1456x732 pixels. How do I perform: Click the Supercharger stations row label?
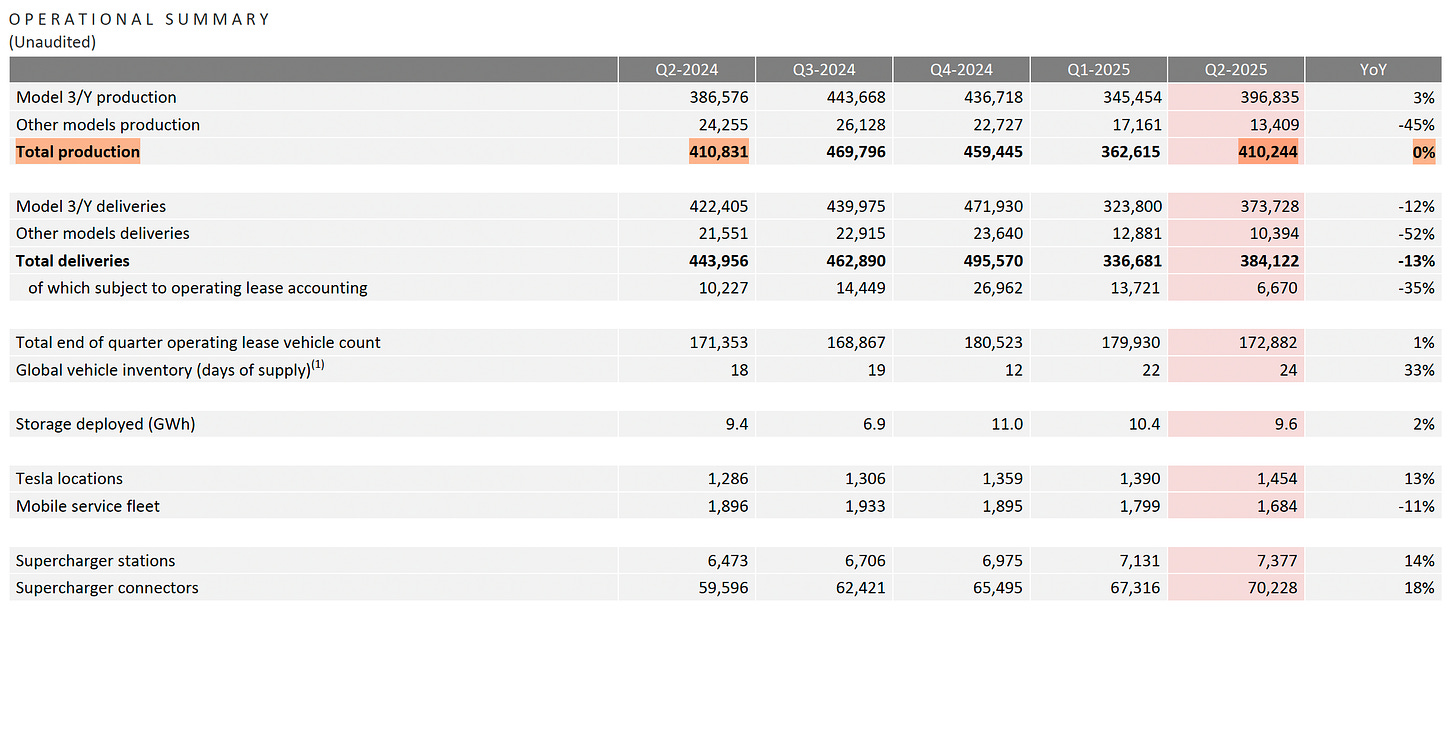tap(95, 560)
